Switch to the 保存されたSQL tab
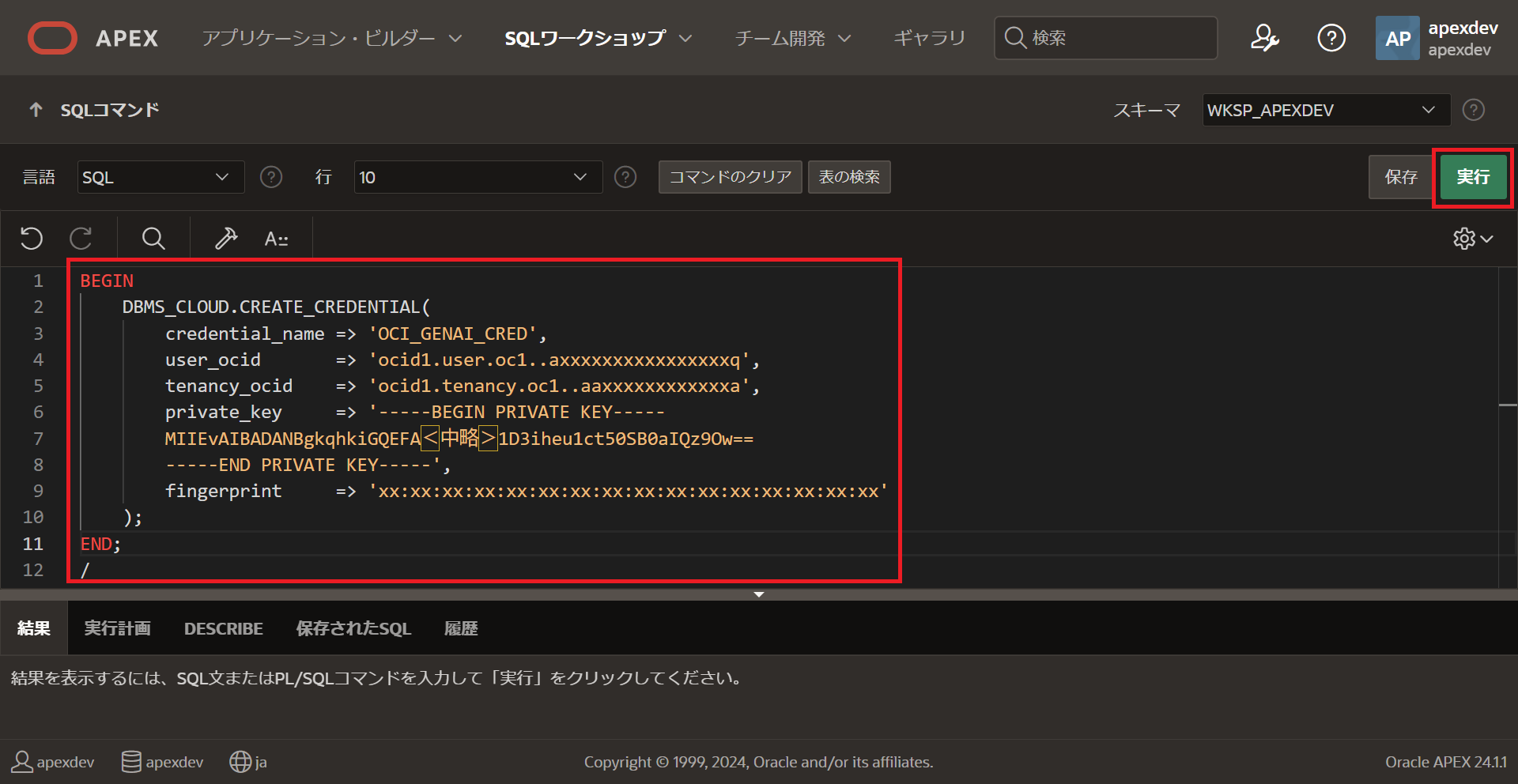The width and height of the screenshot is (1518, 784). tap(353, 628)
